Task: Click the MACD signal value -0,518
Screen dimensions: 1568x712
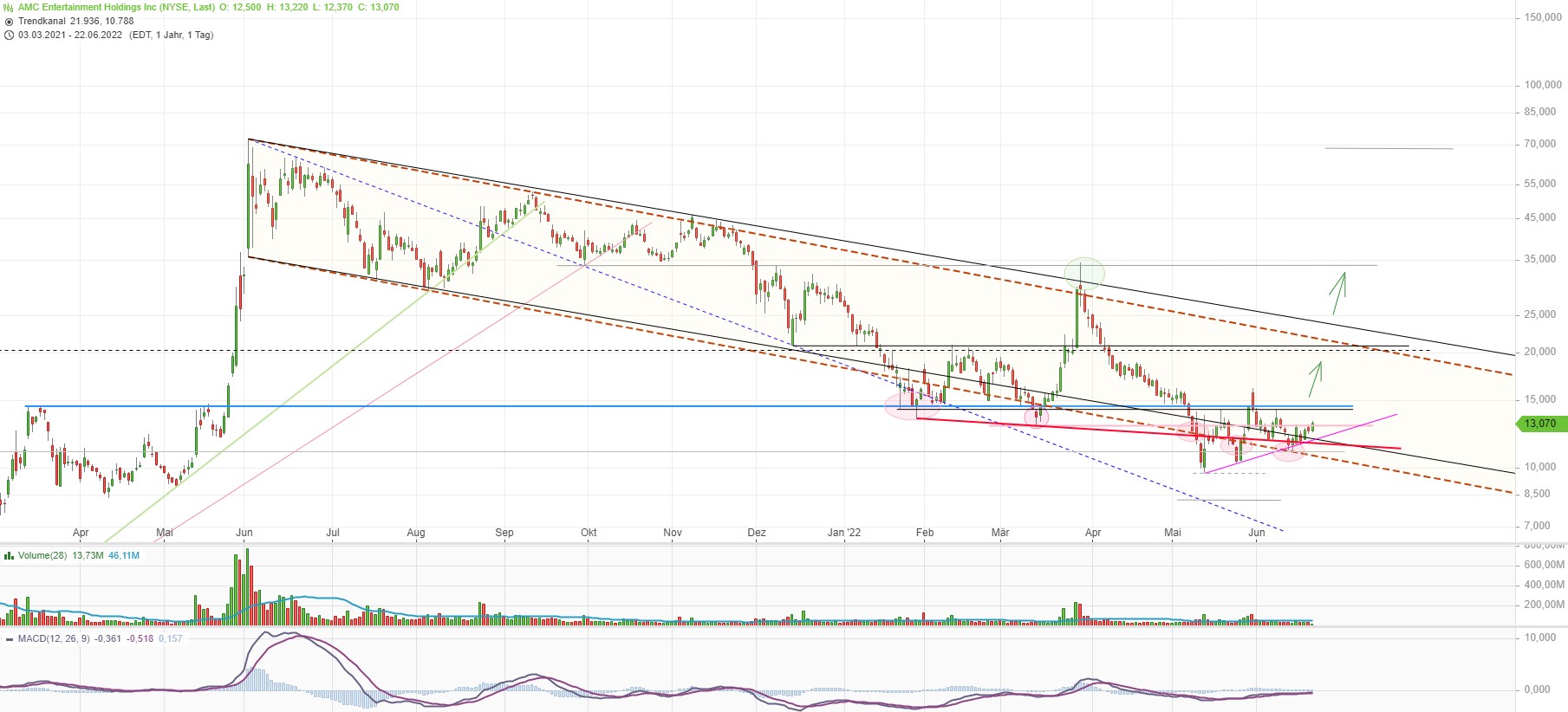Action: pos(140,638)
